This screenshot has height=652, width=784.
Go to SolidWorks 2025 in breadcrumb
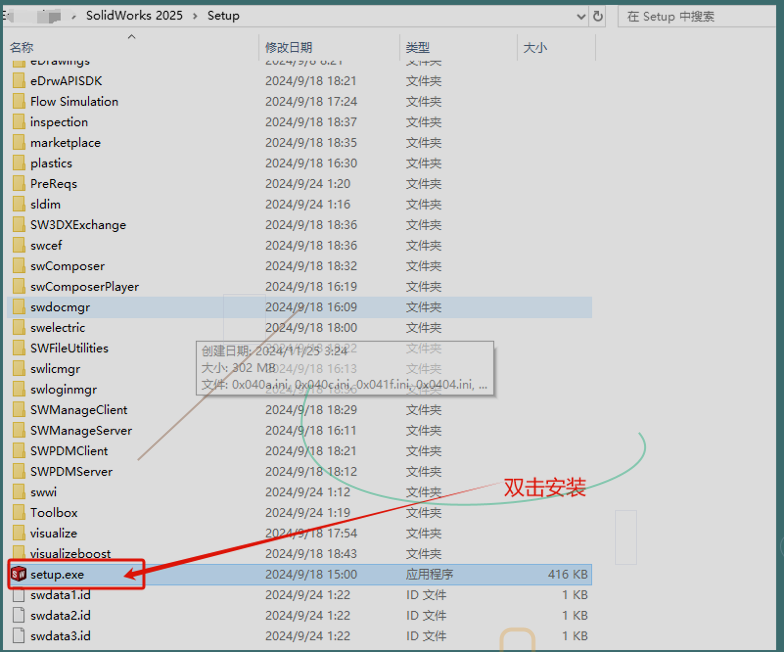pos(134,16)
